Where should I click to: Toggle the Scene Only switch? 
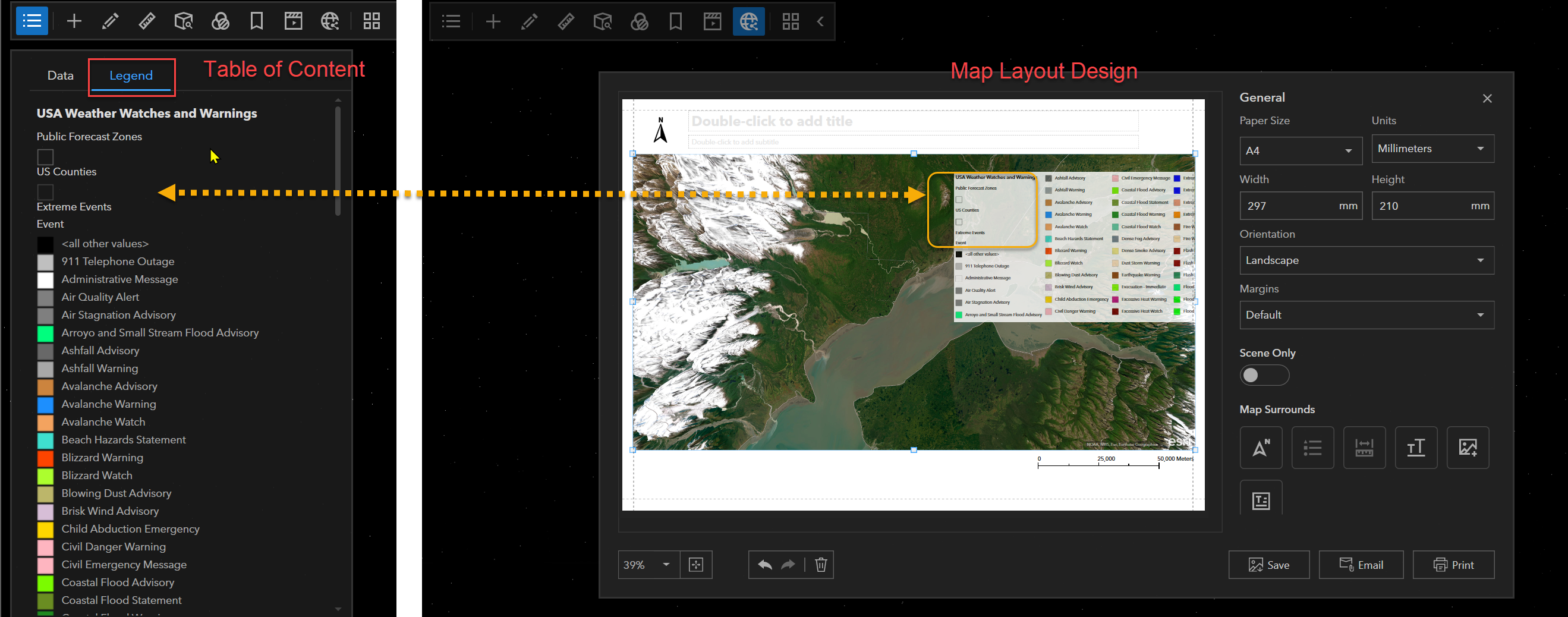point(1264,376)
